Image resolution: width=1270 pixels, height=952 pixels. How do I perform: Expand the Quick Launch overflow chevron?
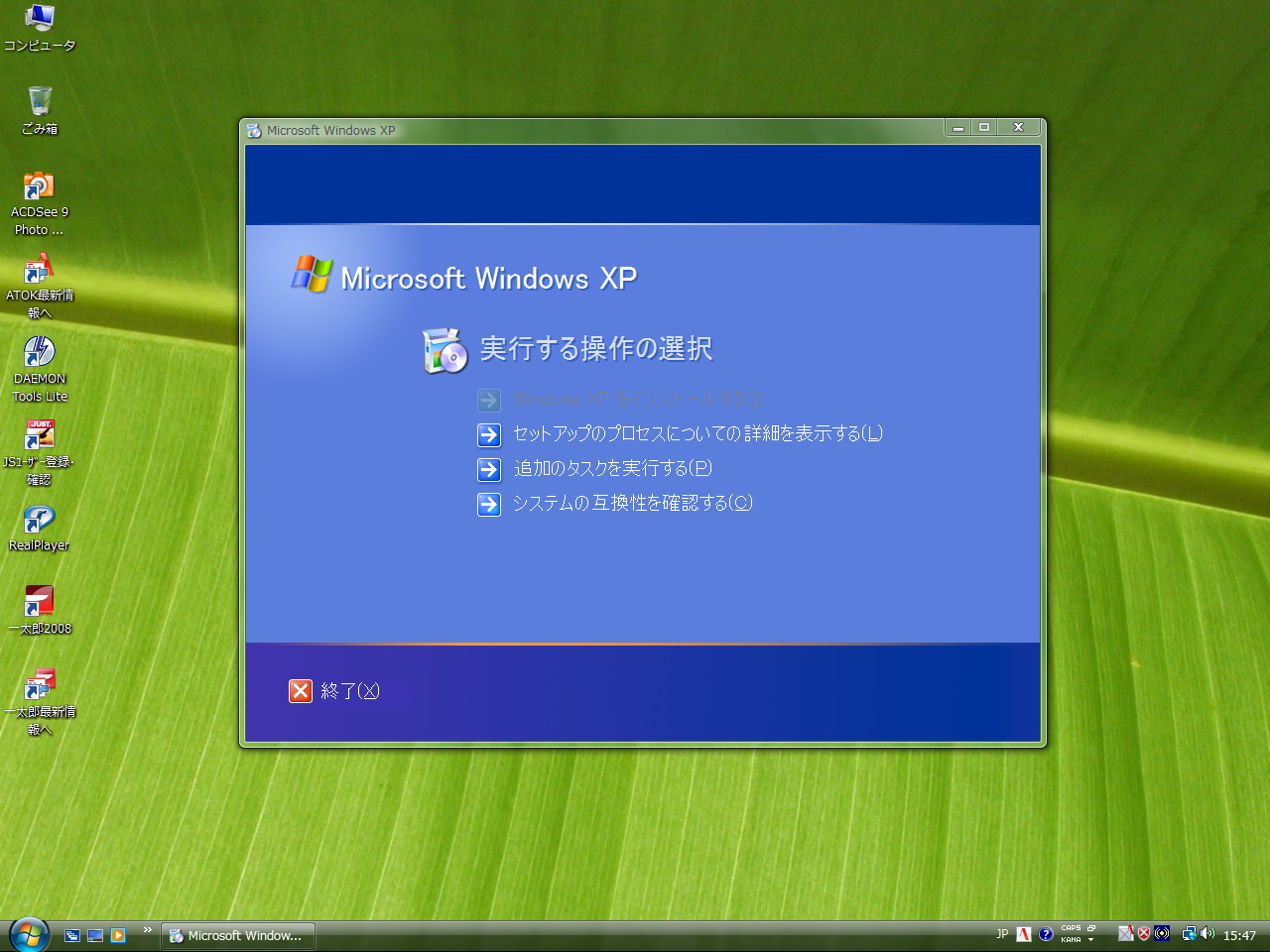coord(147,930)
